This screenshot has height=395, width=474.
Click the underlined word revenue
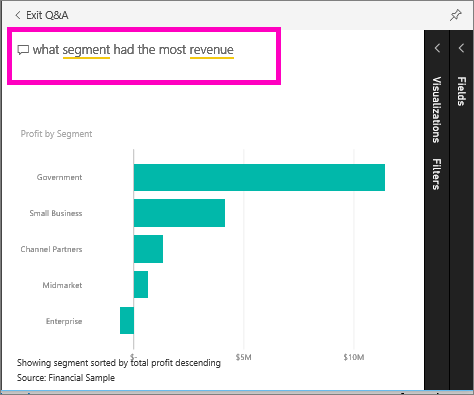(212, 50)
